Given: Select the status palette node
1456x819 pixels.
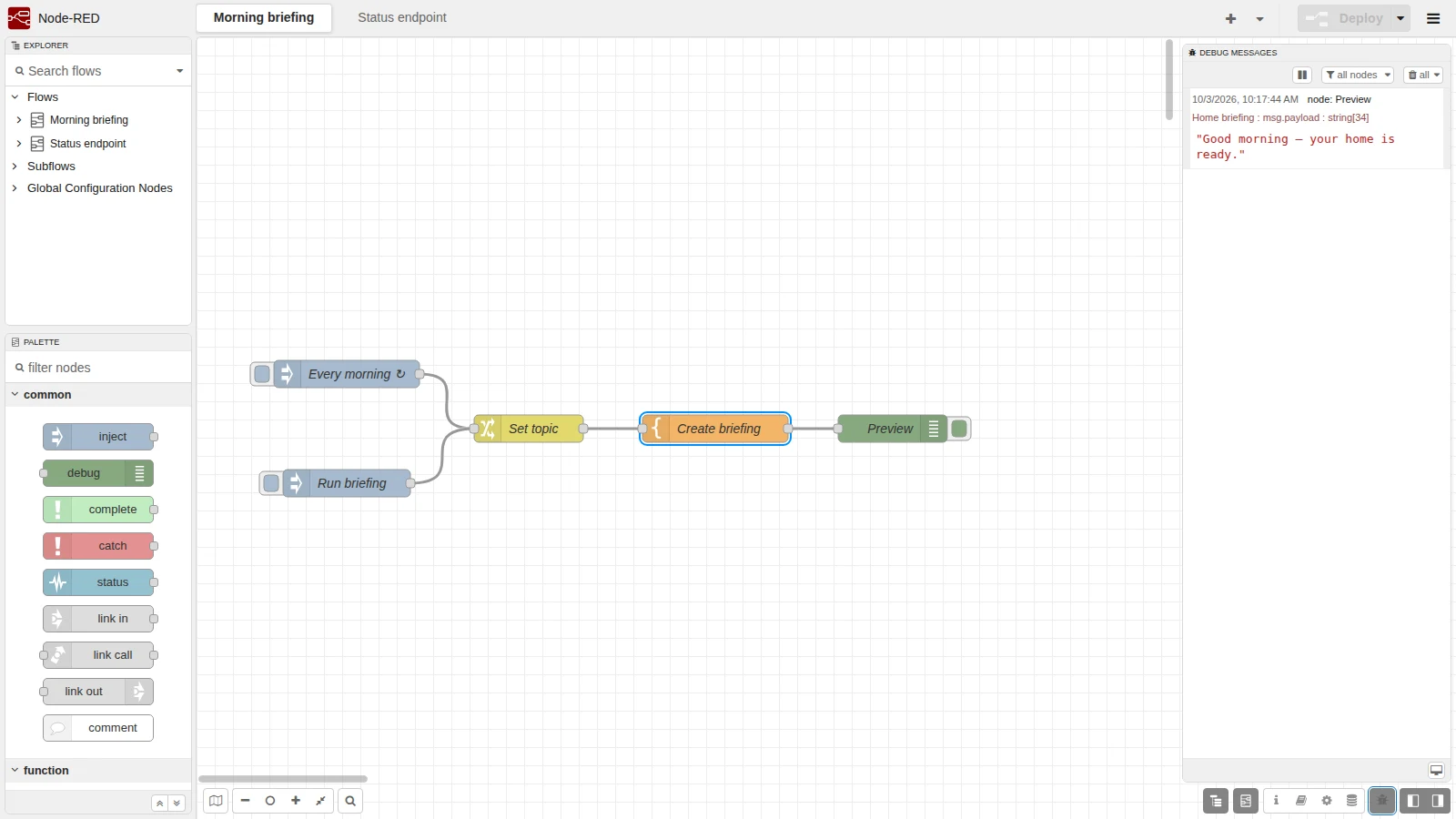Looking at the screenshot, I should (98, 582).
